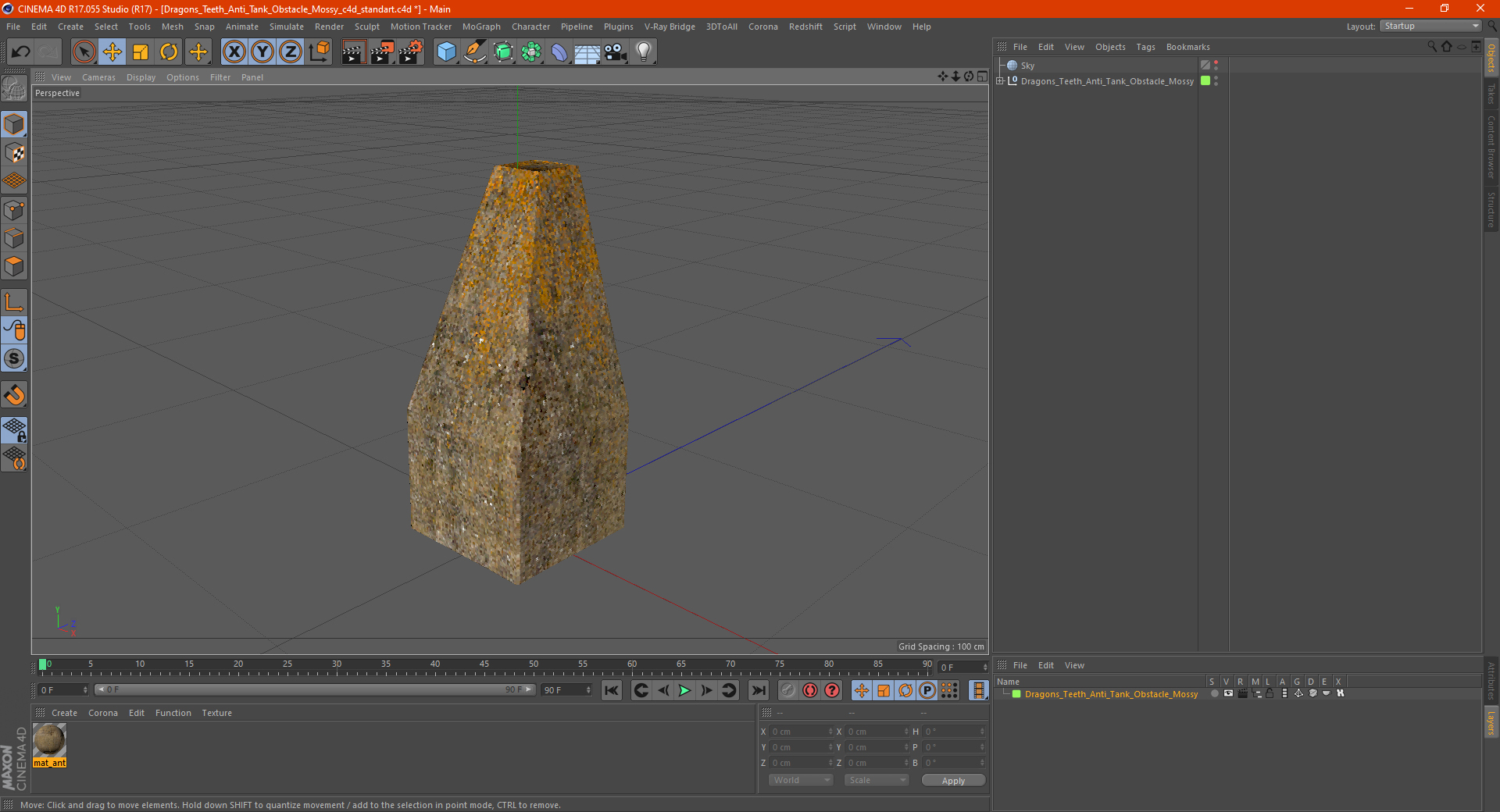The width and height of the screenshot is (1500, 812).
Task: Open Object Manager Tags menu
Action: 1145,47
